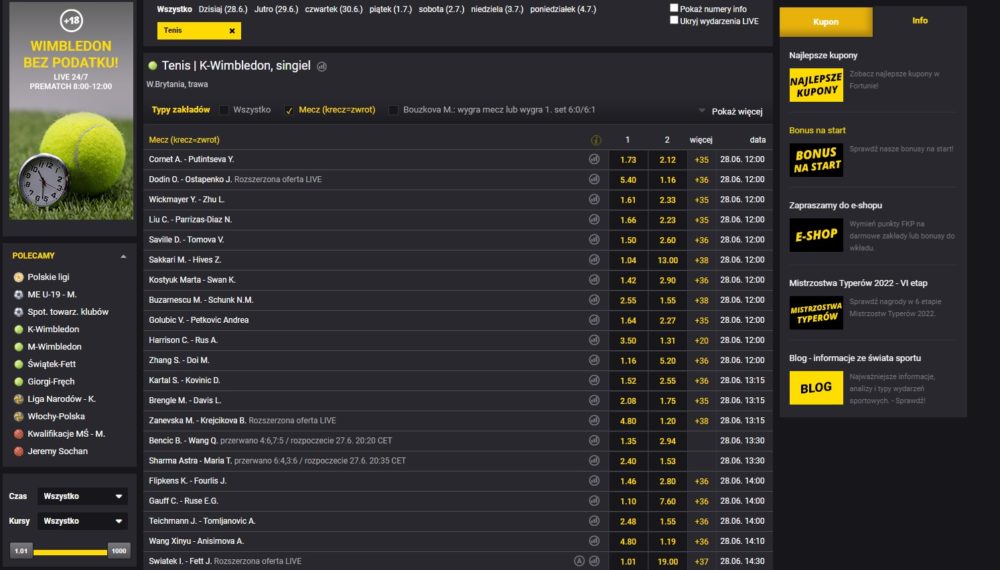Select sobota (2.7.) date filter
This screenshot has height=570, width=1000.
coord(441,10)
